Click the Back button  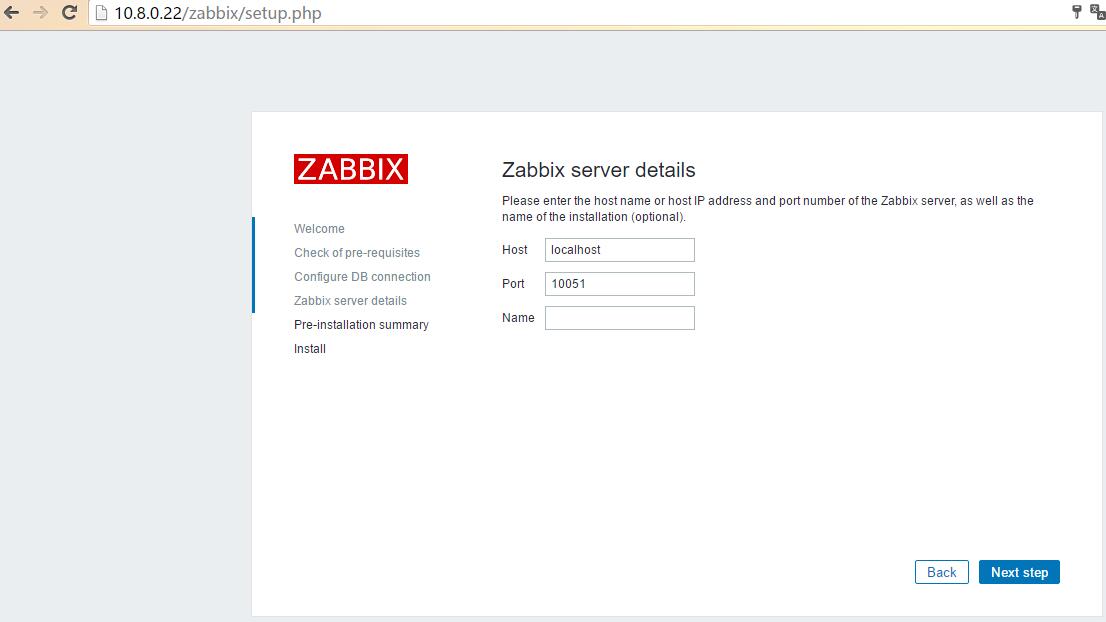tap(942, 572)
